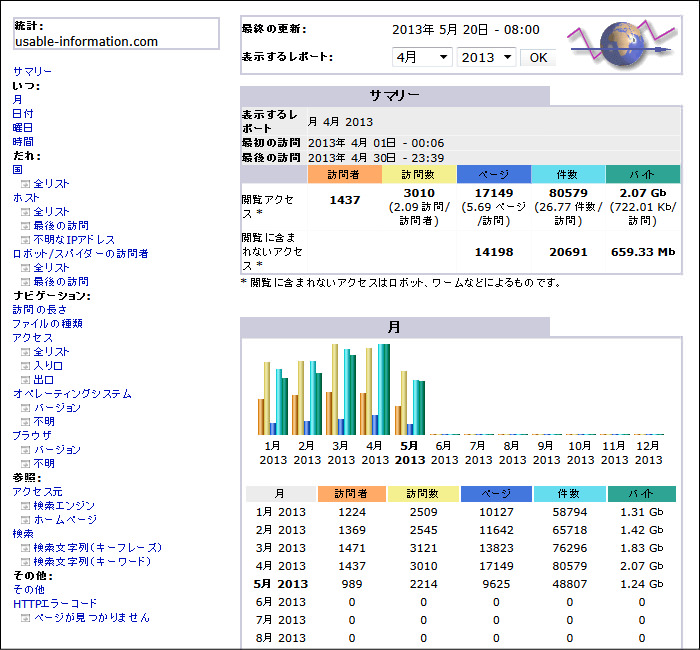700x650 pixels.
Task: Click the 5月 2013 row label in table
Action: click(281, 584)
